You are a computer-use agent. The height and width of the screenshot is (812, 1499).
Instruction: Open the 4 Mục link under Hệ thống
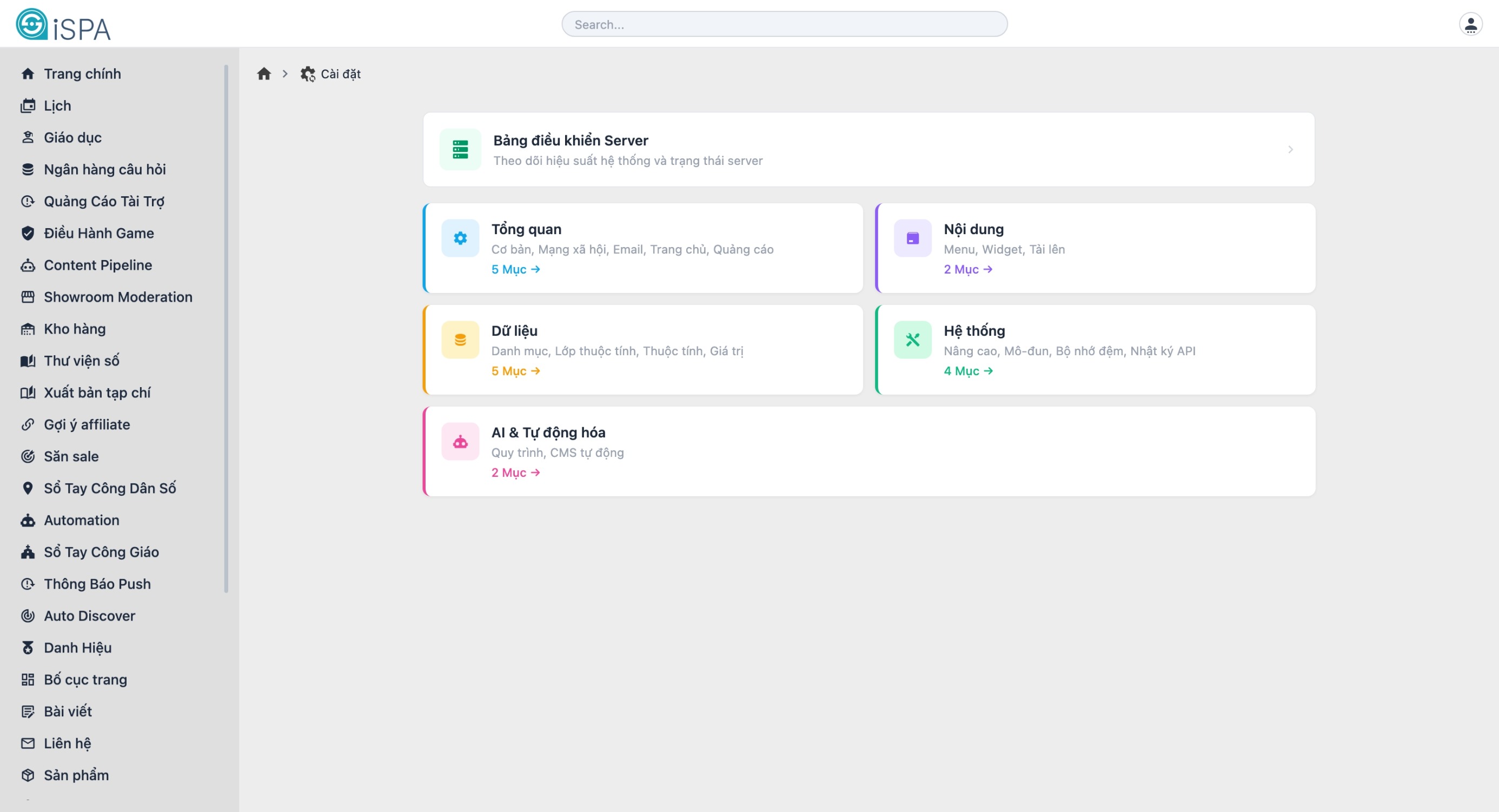click(969, 371)
